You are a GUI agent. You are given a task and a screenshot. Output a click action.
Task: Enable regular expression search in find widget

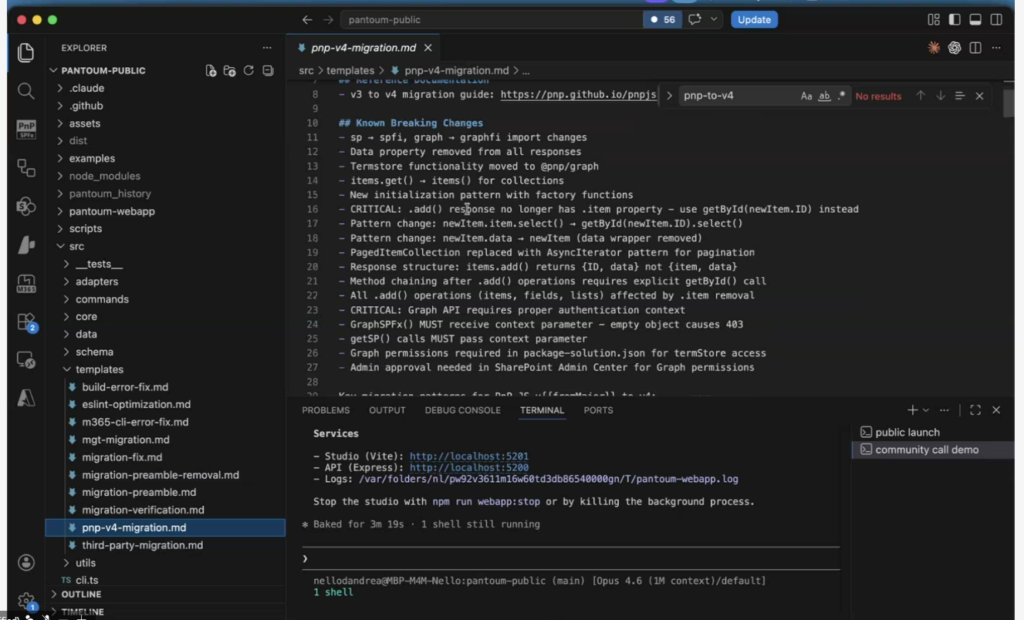[842, 96]
